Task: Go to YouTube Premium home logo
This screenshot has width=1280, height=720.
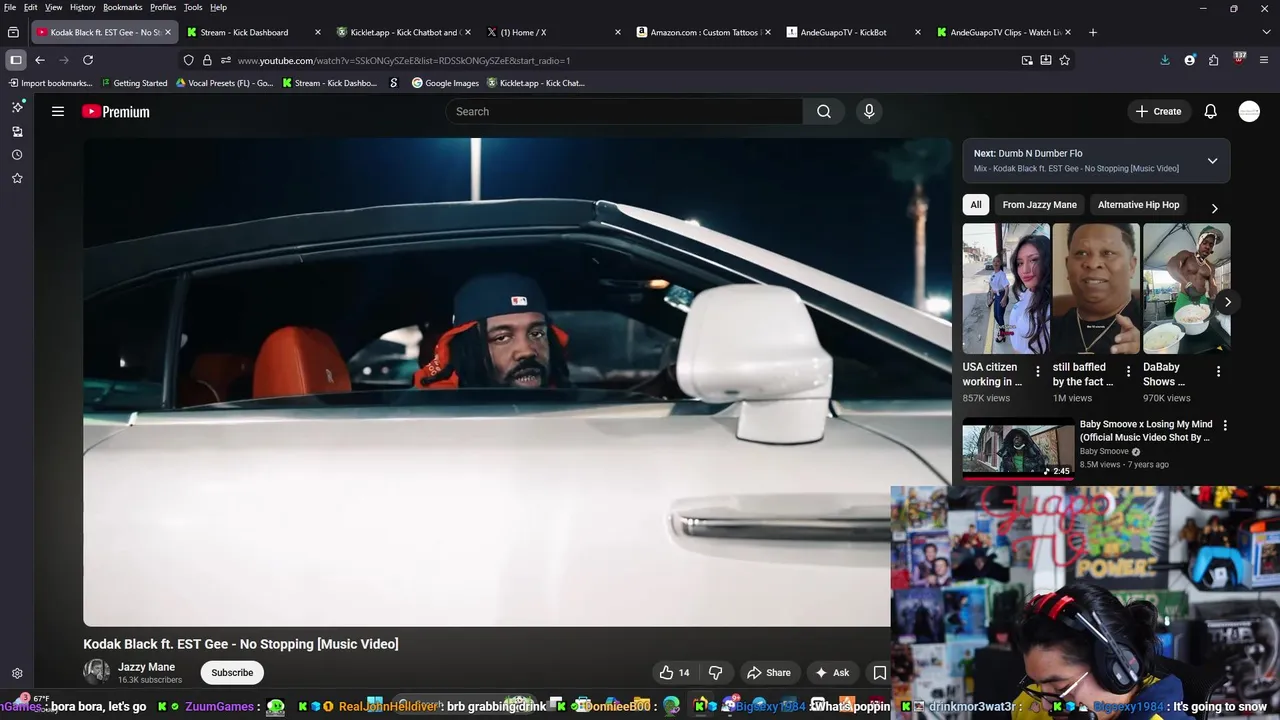Action: click(116, 112)
